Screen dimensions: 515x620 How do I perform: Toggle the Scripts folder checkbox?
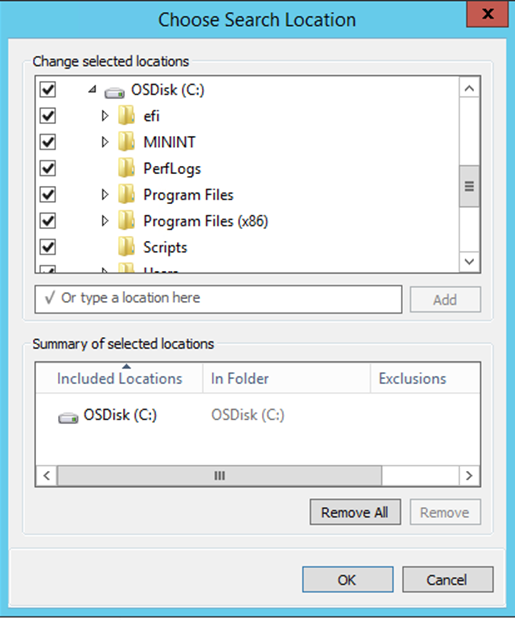tap(48, 247)
